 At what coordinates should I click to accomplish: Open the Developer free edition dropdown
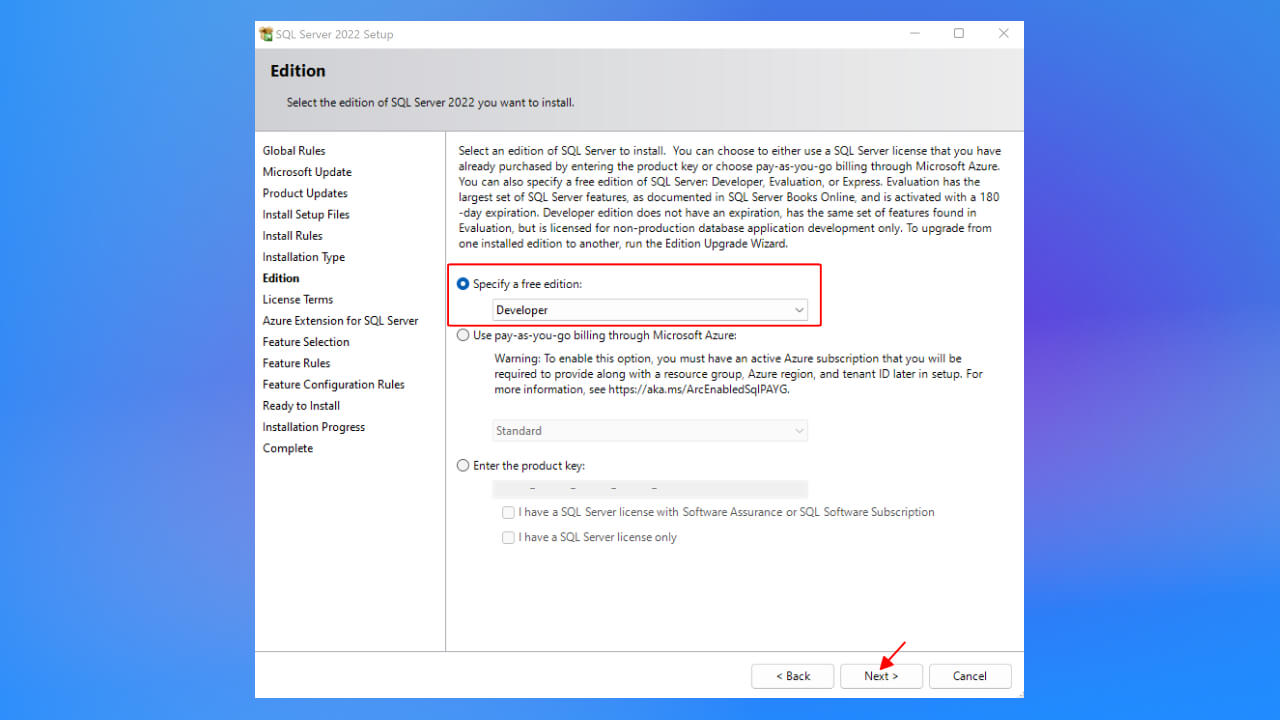point(650,310)
